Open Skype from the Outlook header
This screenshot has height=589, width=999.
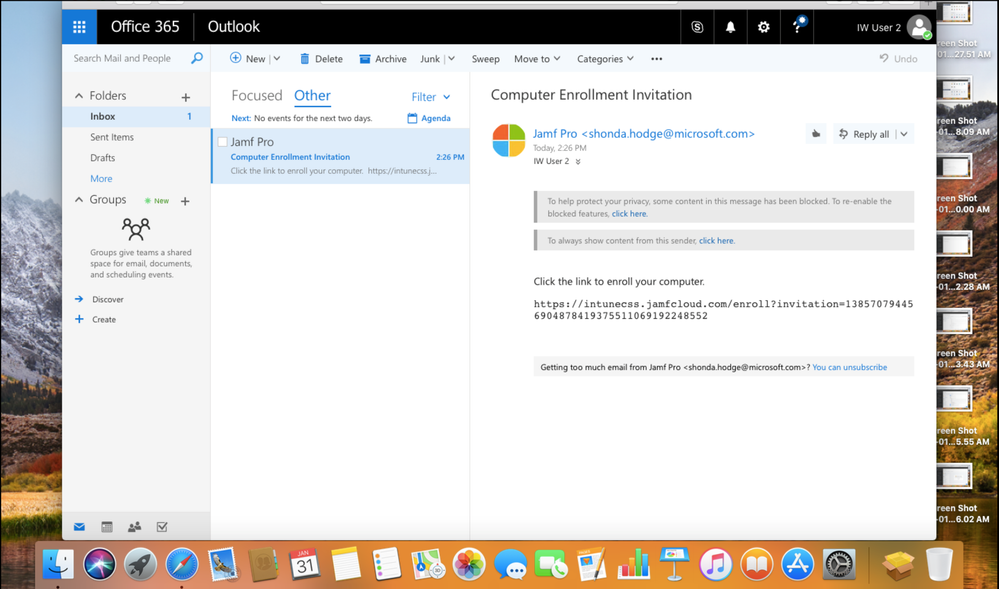point(697,27)
